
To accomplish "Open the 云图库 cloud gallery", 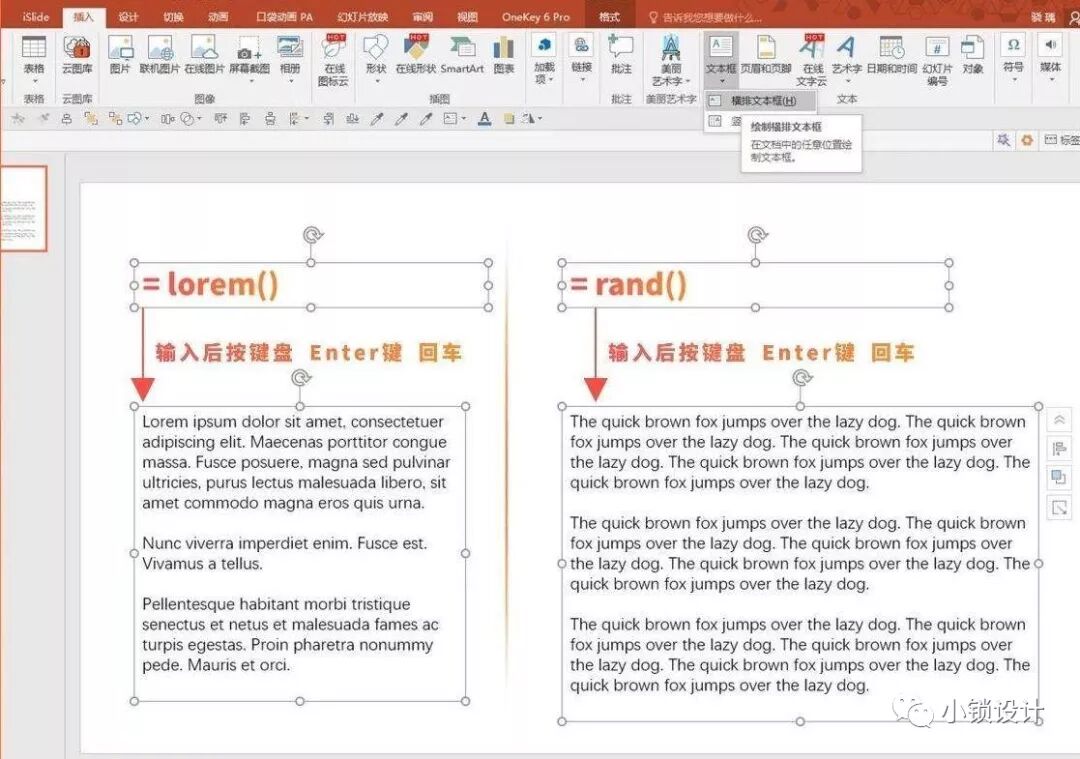I will tap(77, 54).
